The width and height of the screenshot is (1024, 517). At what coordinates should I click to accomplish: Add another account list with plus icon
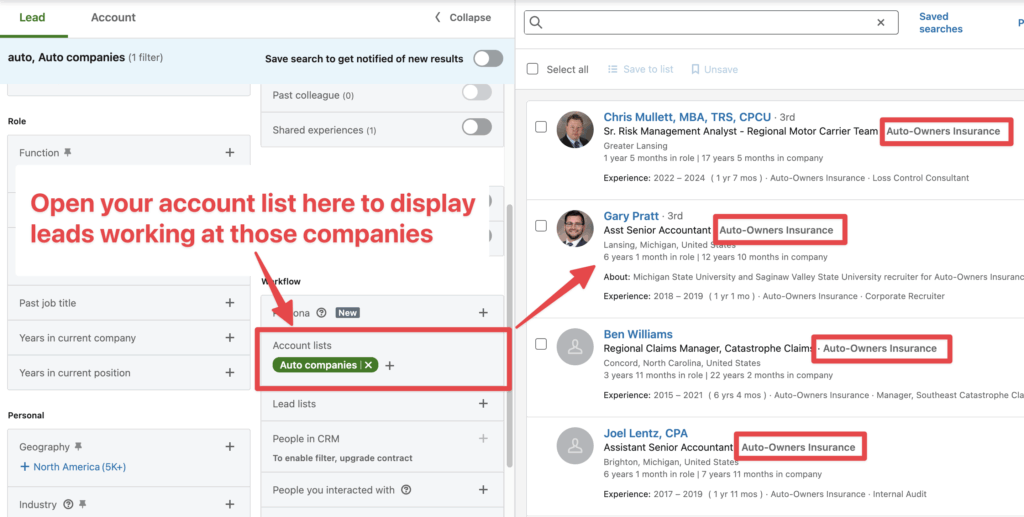(390, 366)
